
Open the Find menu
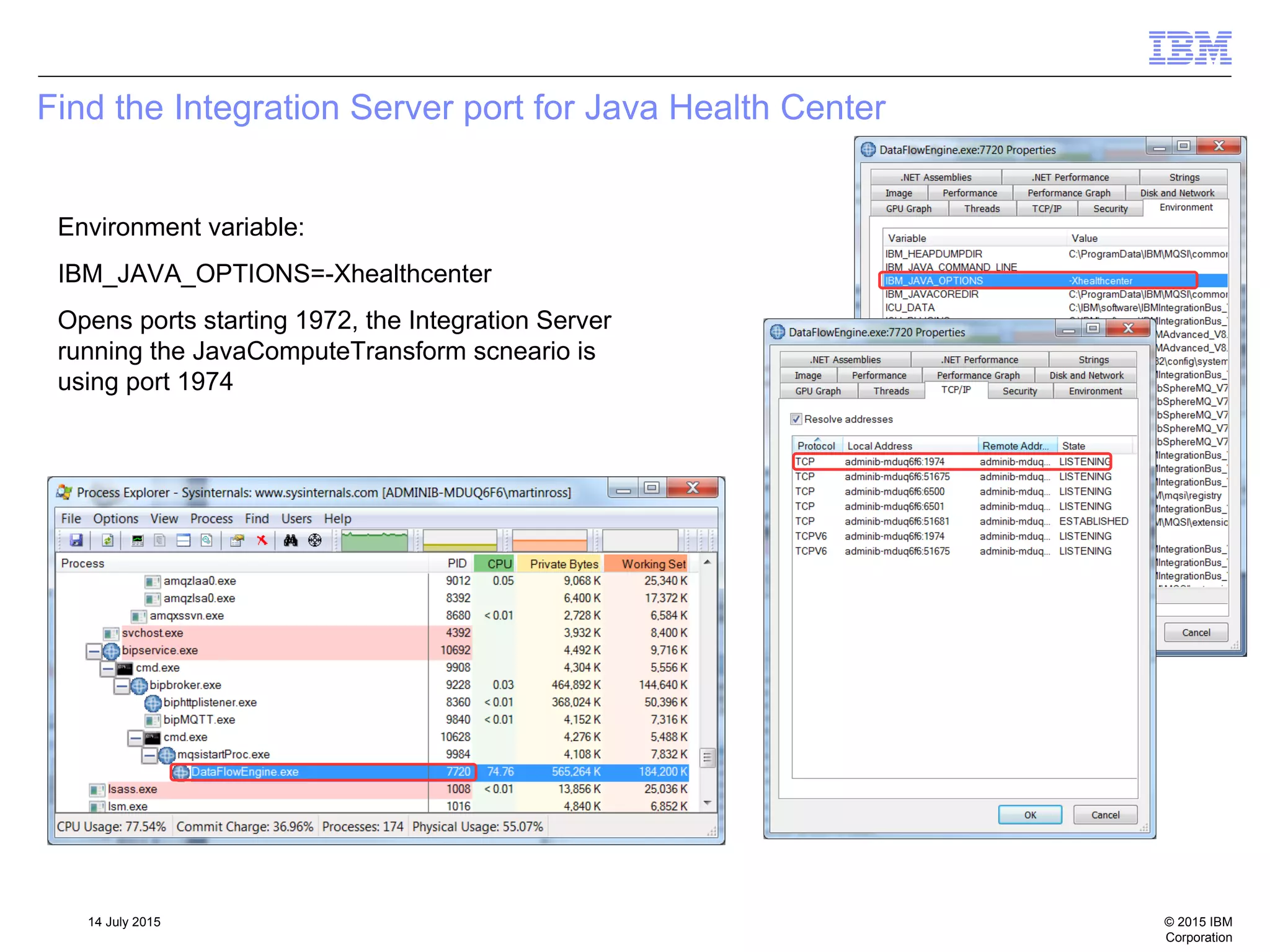[257, 518]
